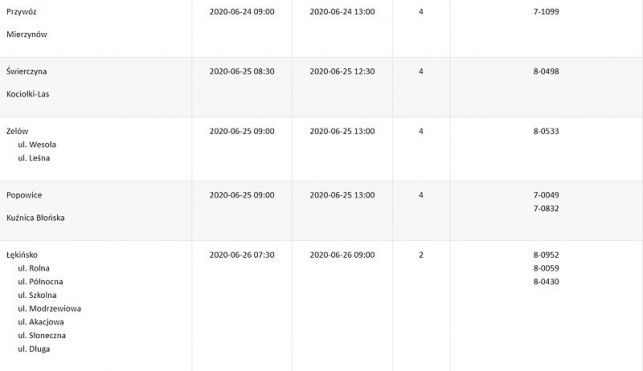Viewport: 643px width, 371px height.
Task: Click ul. Wesoła under Zelów
Action: (37, 144)
